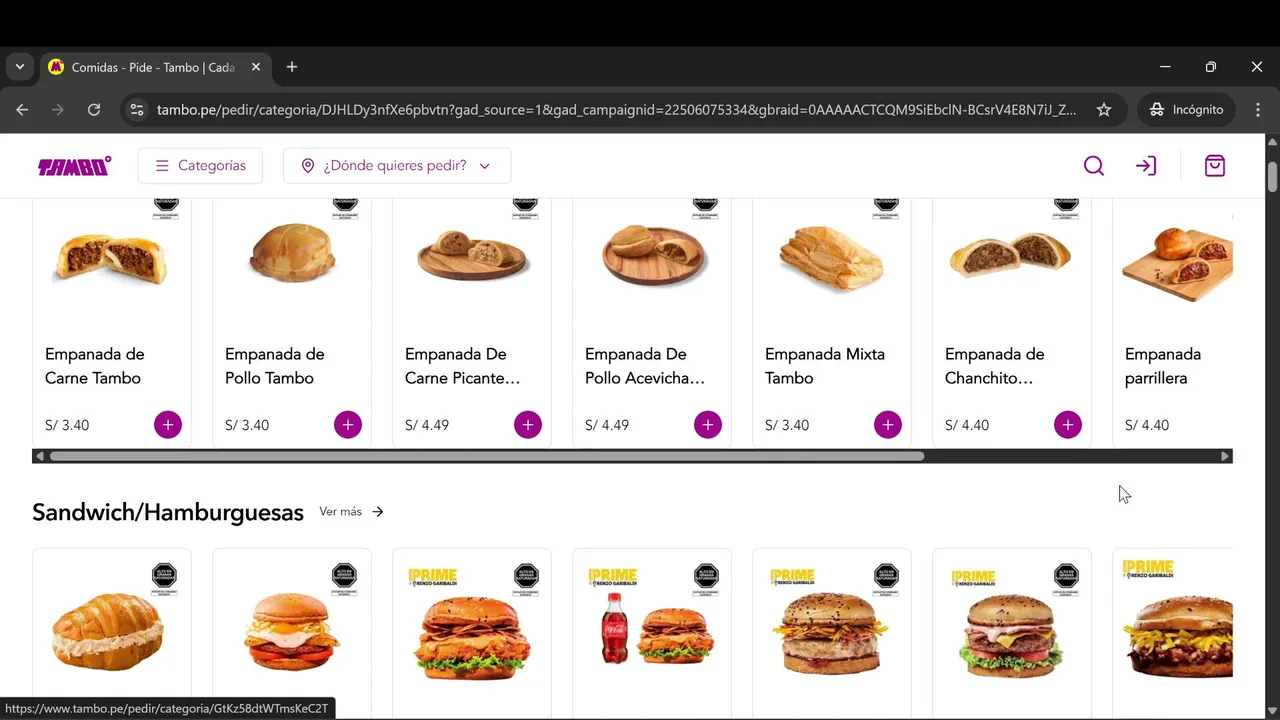The width and height of the screenshot is (1280, 720).
Task: Click the horizontal scrollbar right arrow
Action: 1225,456
